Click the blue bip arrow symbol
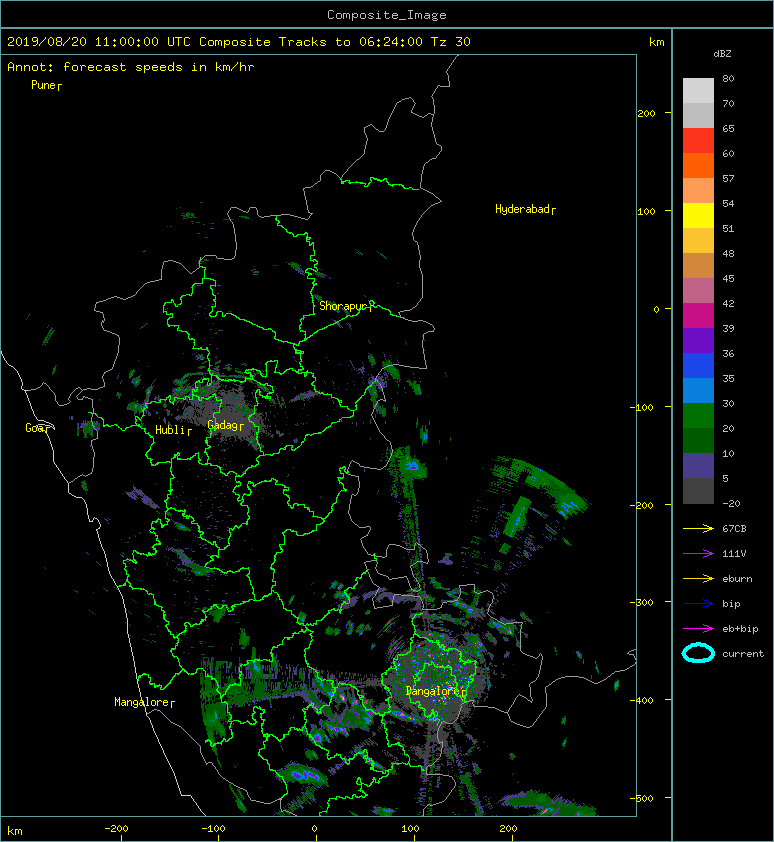Screen dimensions: 774x842 coord(698,604)
